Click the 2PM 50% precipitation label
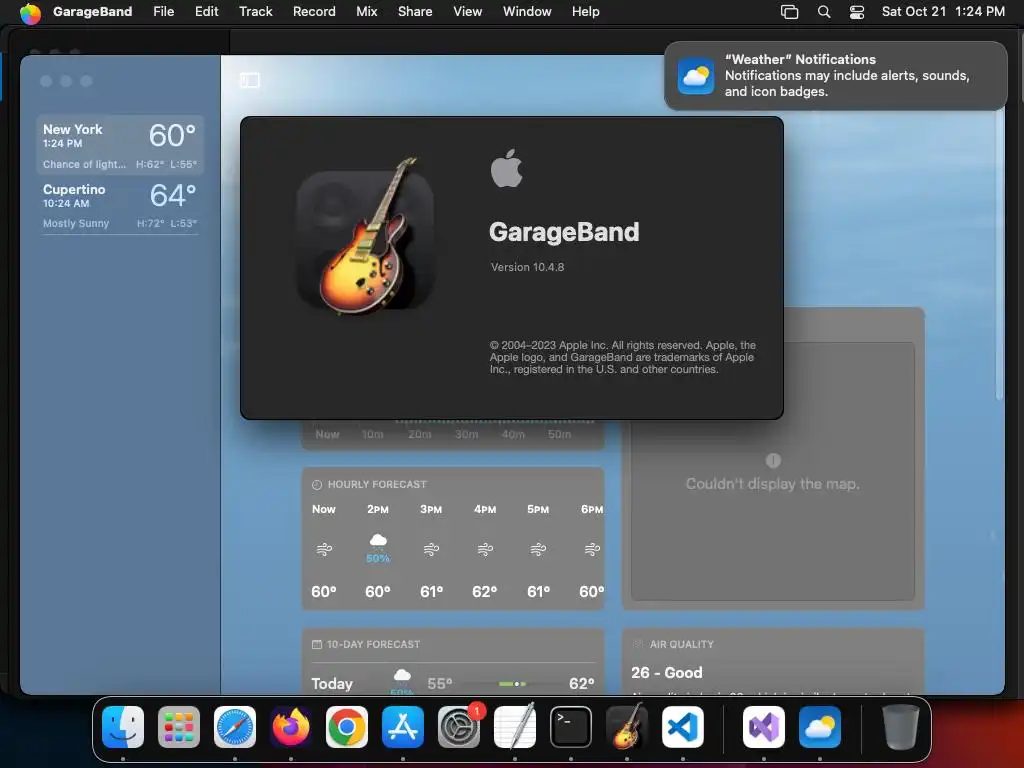This screenshot has height=768, width=1024. 378,558
